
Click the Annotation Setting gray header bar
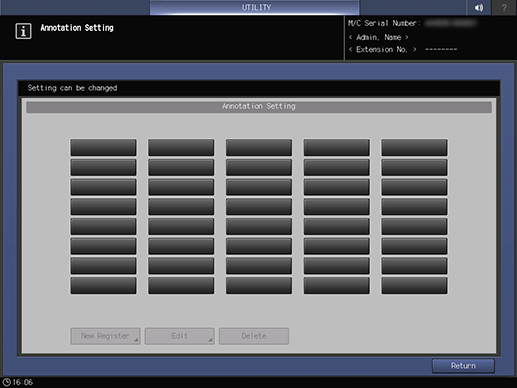tap(259, 107)
